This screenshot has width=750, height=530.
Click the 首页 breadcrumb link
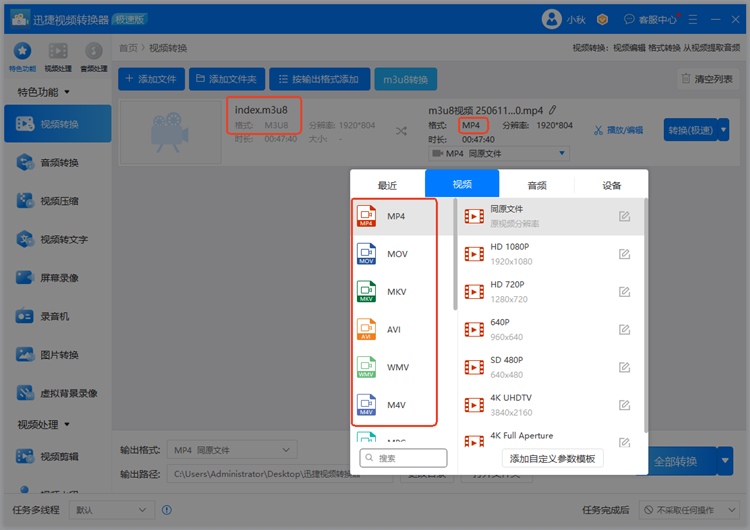point(128,48)
